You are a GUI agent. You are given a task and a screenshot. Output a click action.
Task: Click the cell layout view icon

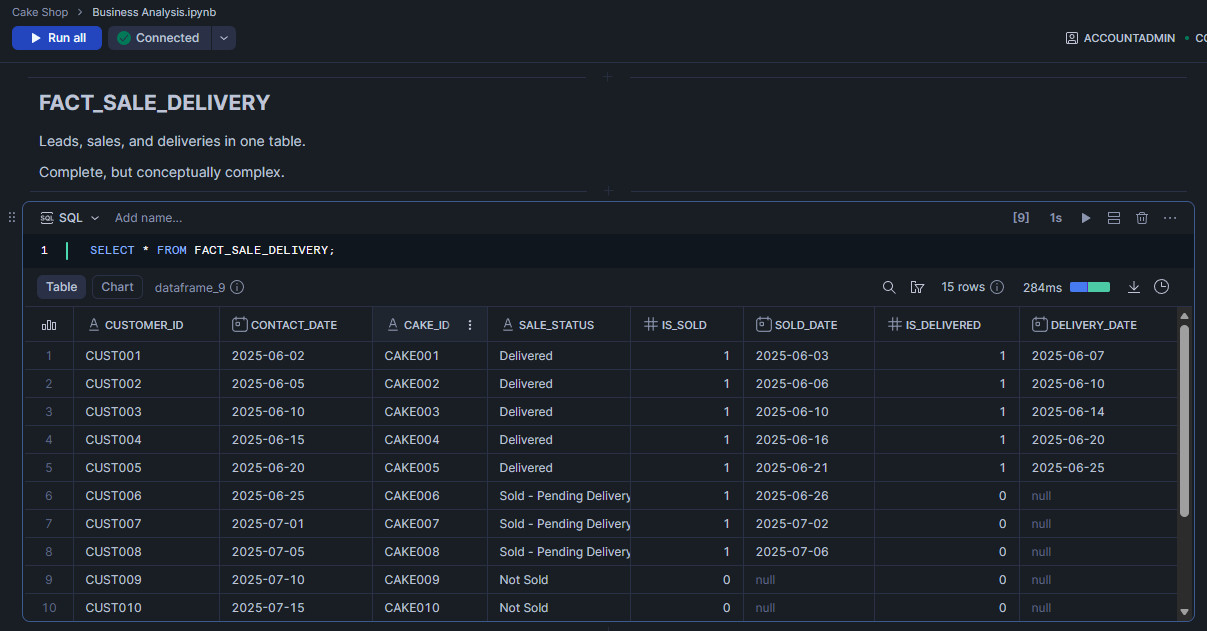point(1113,218)
